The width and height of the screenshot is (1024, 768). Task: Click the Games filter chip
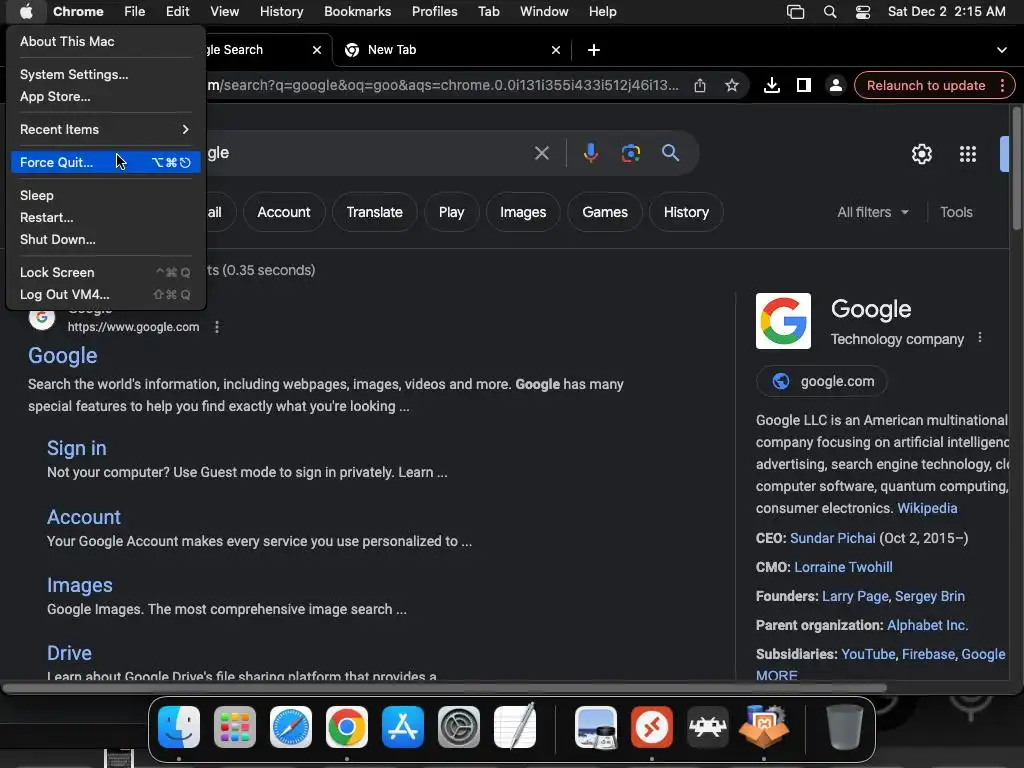click(x=605, y=212)
